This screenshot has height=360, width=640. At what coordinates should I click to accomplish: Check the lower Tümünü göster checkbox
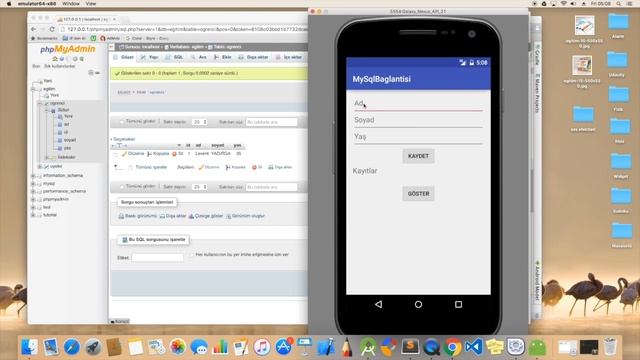click(x=122, y=187)
